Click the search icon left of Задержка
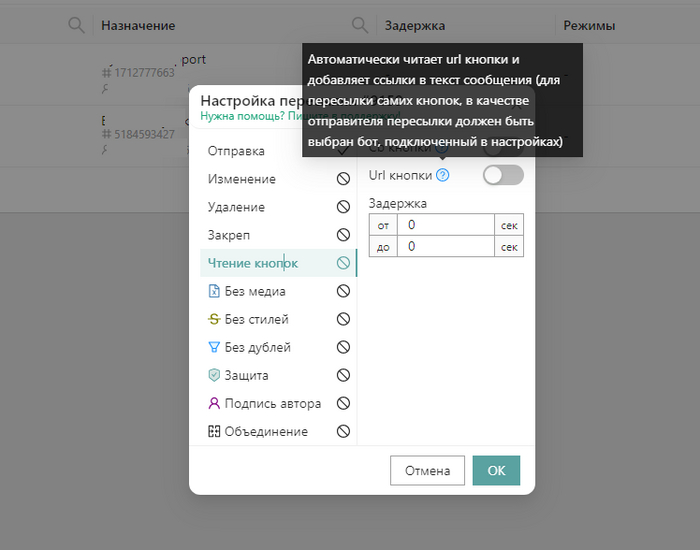This screenshot has height=550, width=700. pos(360,25)
